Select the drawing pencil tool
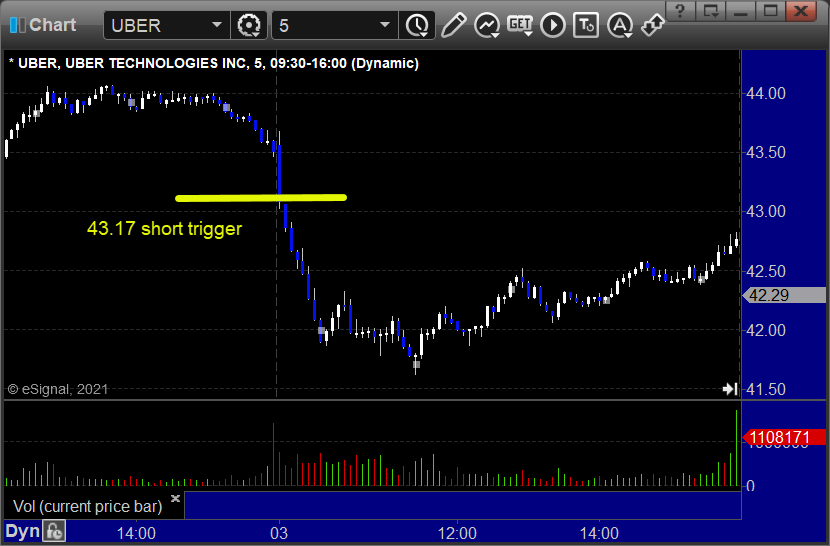Image resolution: width=830 pixels, height=546 pixels. (x=454, y=25)
